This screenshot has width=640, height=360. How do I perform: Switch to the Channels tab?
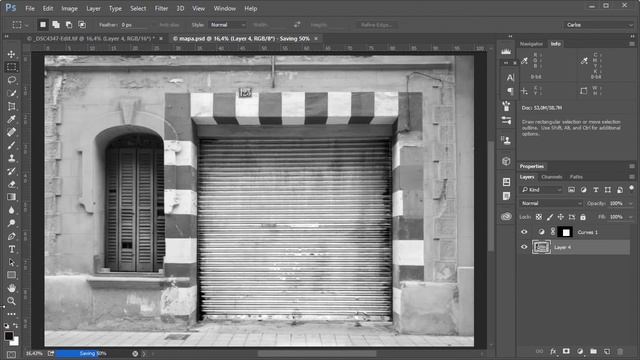552,177
